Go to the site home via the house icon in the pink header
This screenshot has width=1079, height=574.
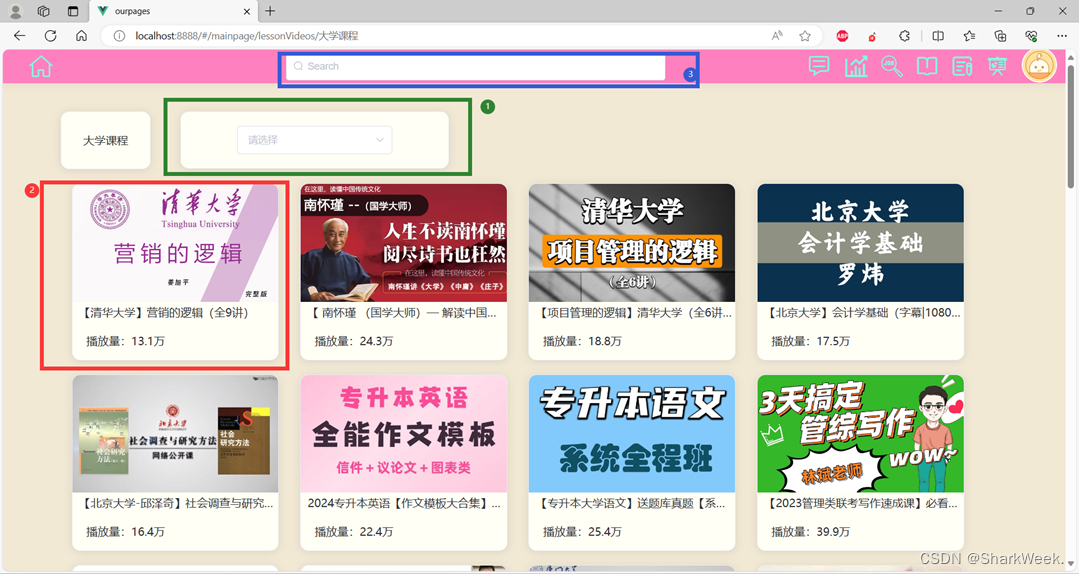(41, 67)
